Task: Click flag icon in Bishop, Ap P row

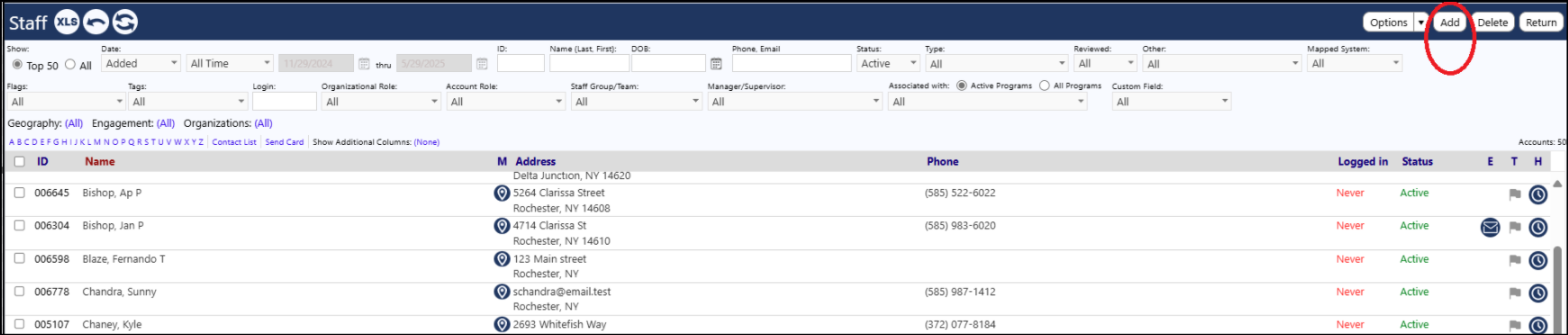Action: coord(1515,195)
